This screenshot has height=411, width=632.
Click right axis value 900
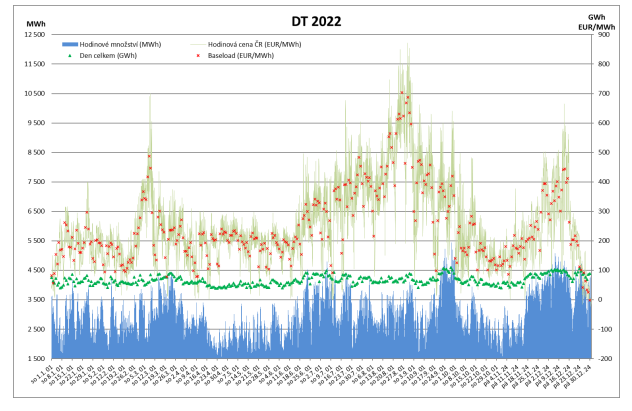click(x=604, y=35)
